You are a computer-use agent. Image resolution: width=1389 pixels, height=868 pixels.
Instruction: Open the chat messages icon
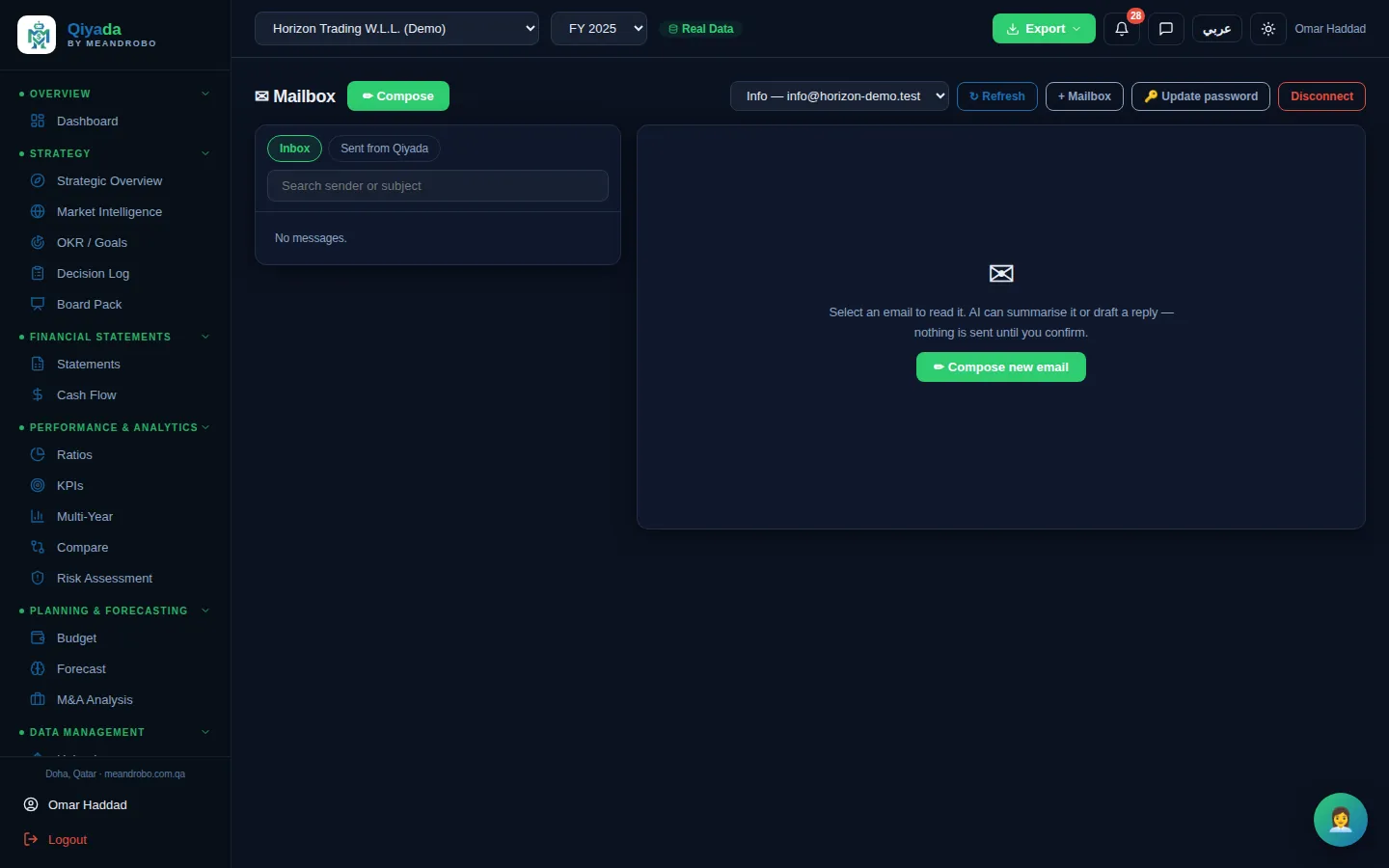point(1166,29)
